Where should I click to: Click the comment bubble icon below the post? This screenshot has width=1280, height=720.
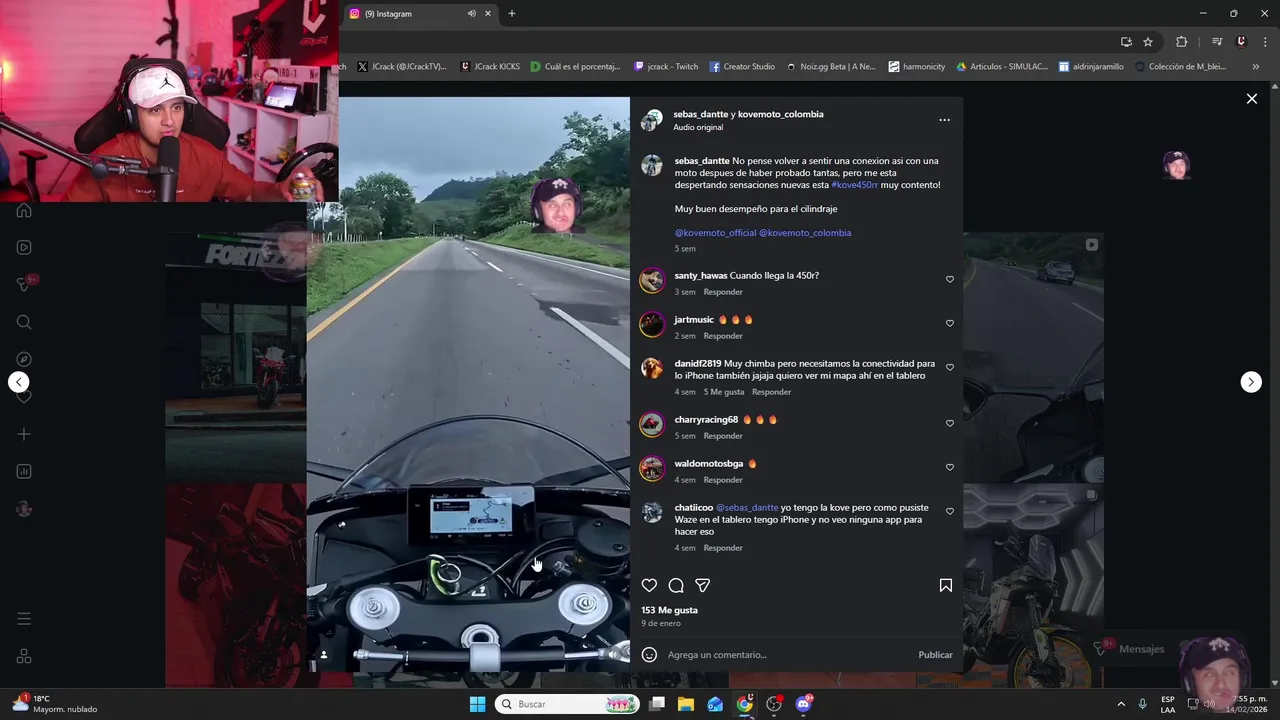tap(676, 585)
